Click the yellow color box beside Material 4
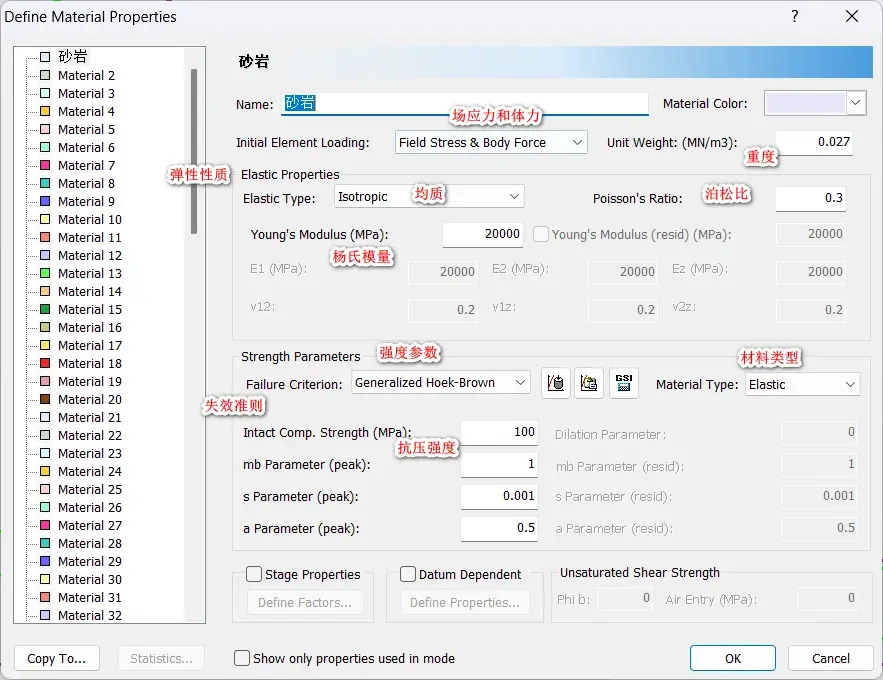Image resolution: width=883 pixels, height=680 pixels. [44, 111]
